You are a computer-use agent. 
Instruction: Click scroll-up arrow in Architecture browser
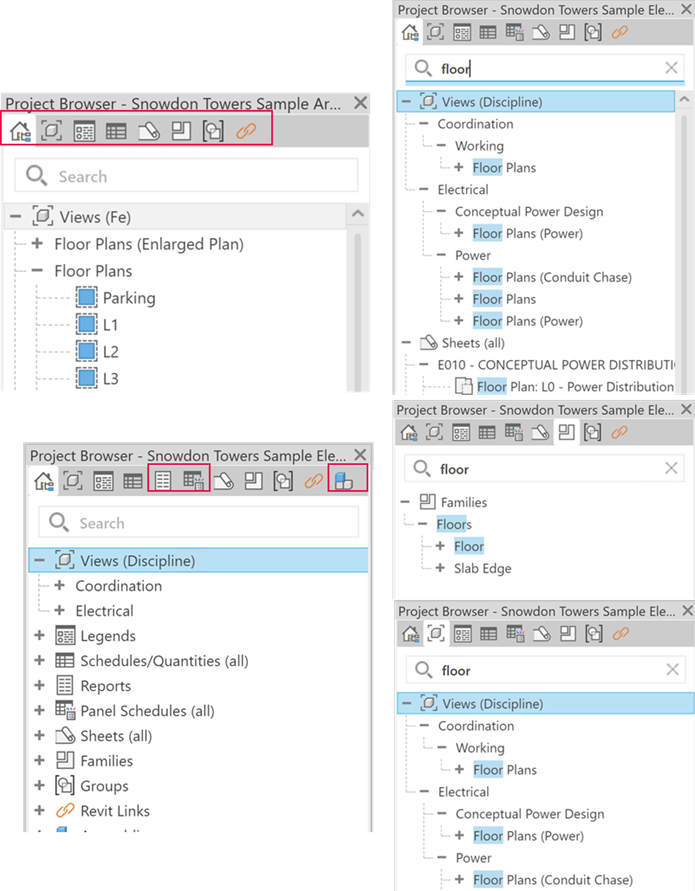[x=357, y=214]
